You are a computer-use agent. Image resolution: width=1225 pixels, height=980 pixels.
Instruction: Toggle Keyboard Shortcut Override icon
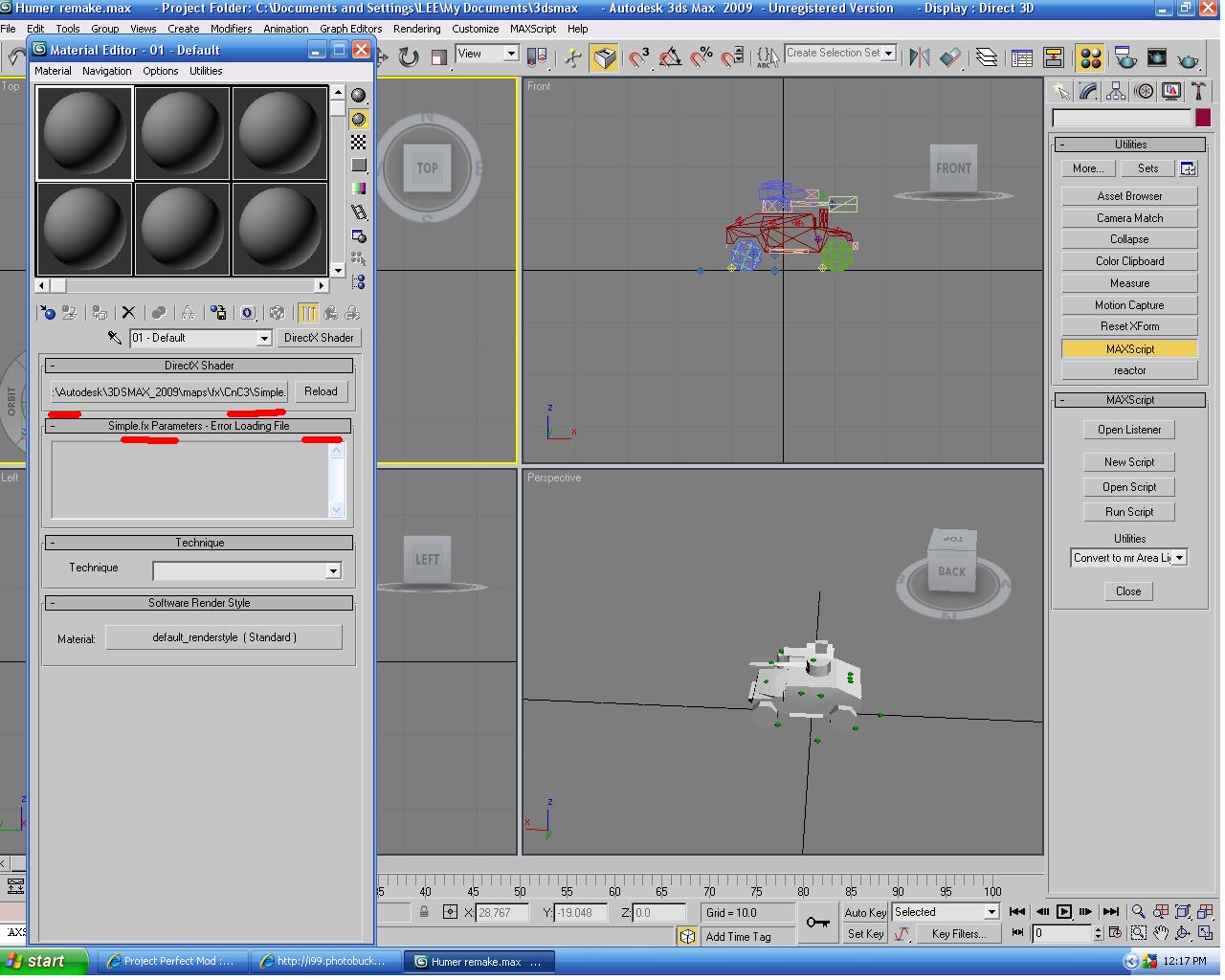[604, 57]
